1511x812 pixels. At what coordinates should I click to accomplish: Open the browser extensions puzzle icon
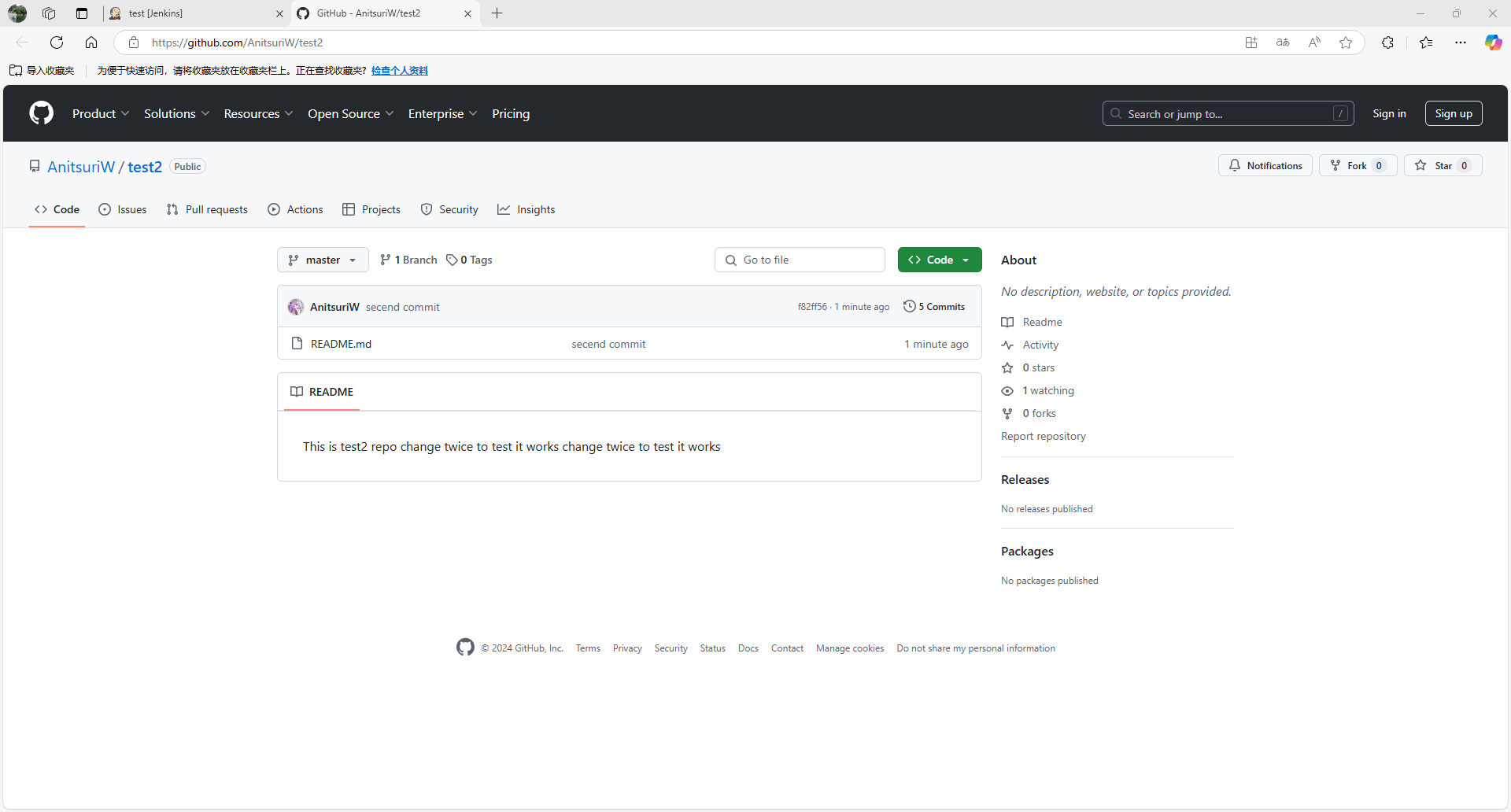(1387, 42)
